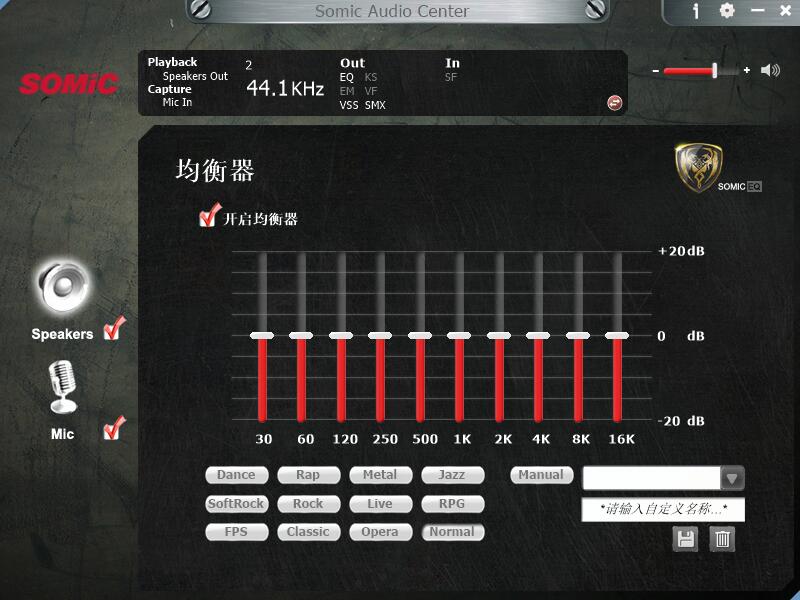Click the minus volume decrease button
This screenshot has height=600, width=800.
tap(656, 70)
